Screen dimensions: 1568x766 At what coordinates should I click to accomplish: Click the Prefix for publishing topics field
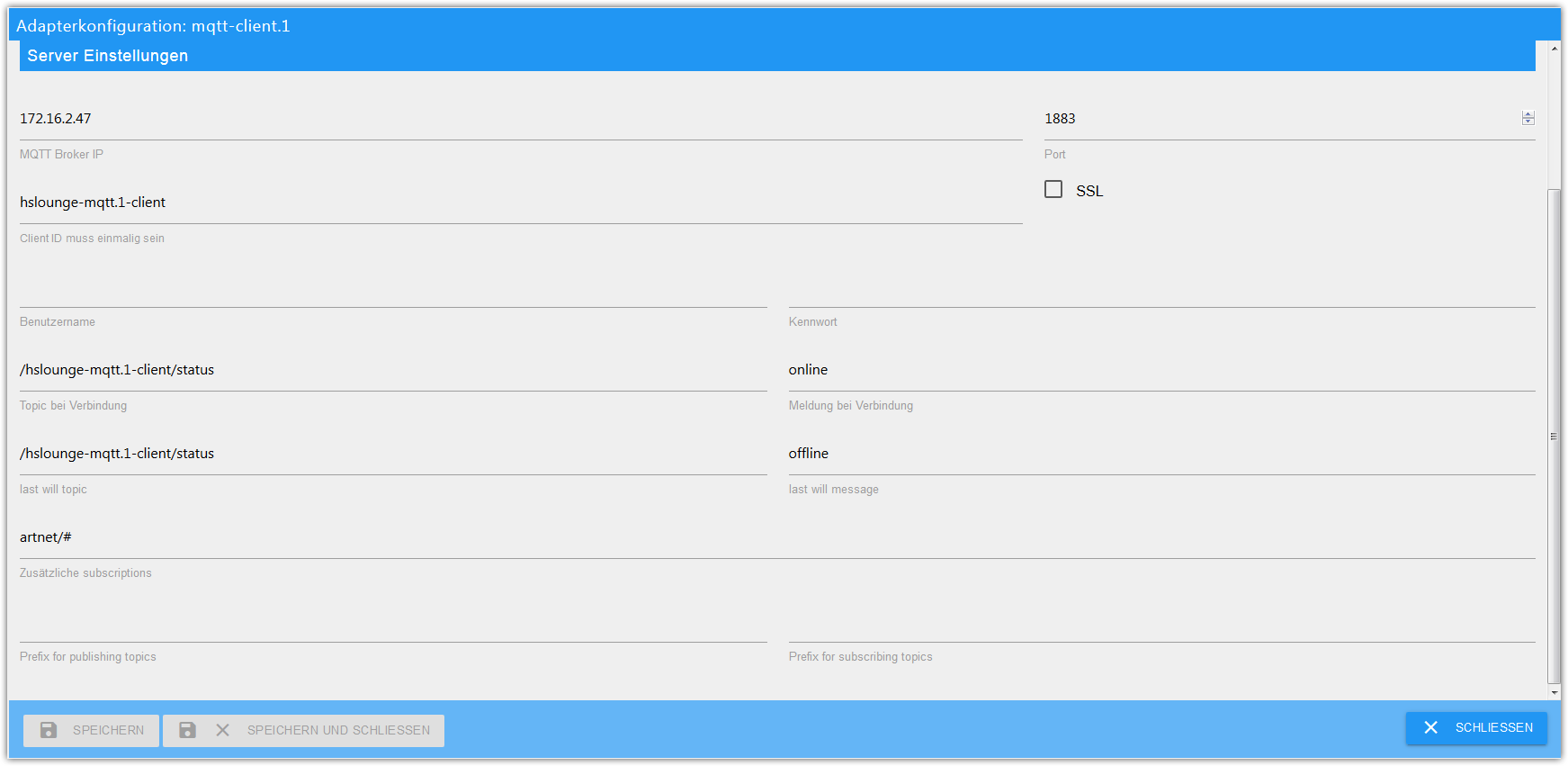coord(393,621)
